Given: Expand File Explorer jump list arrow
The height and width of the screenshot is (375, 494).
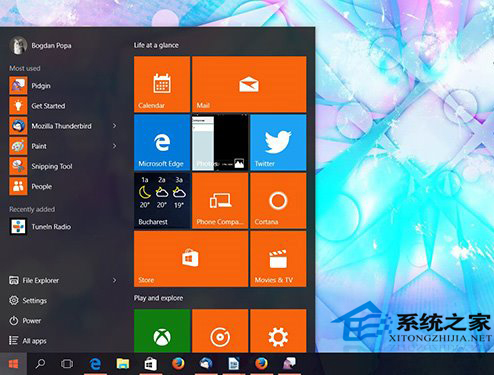Looking at the screenshot, I should [x=114, y=280].
